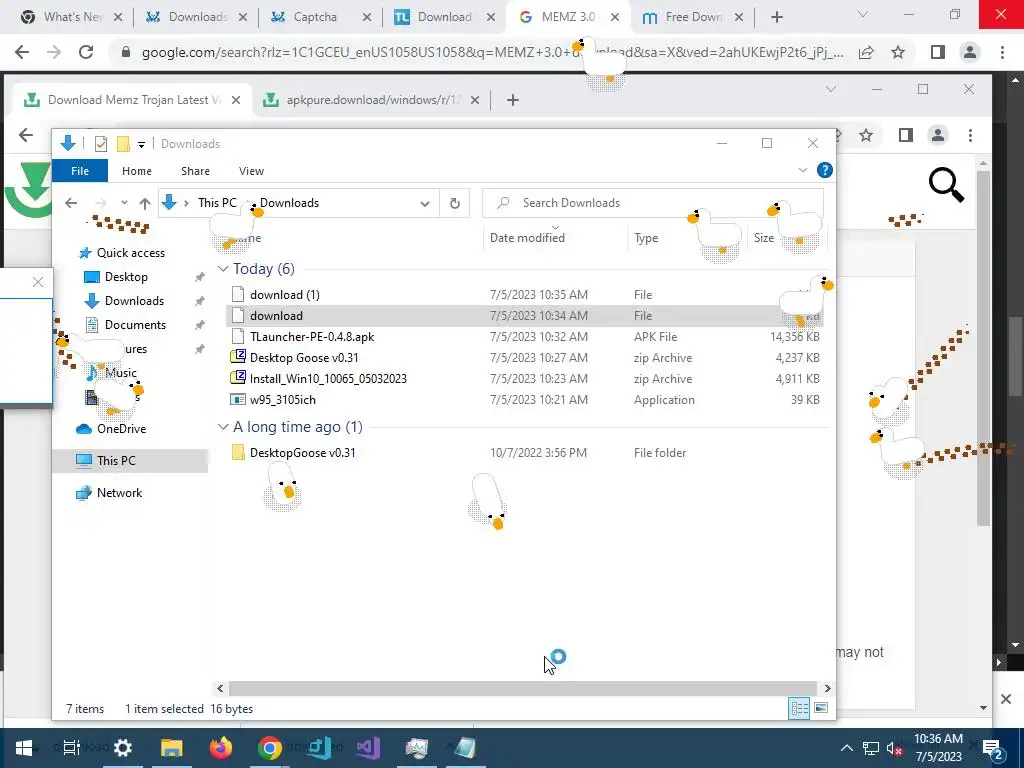Image resolution: width=1024 pixels, height=768 pixels.
Task: Open Windows Start menu
Action: (x=24, y=748)
